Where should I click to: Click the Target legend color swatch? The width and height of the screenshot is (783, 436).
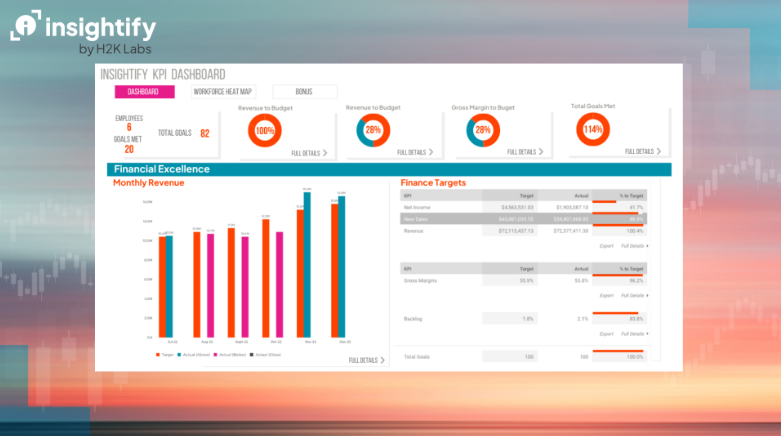click(158, 355)
